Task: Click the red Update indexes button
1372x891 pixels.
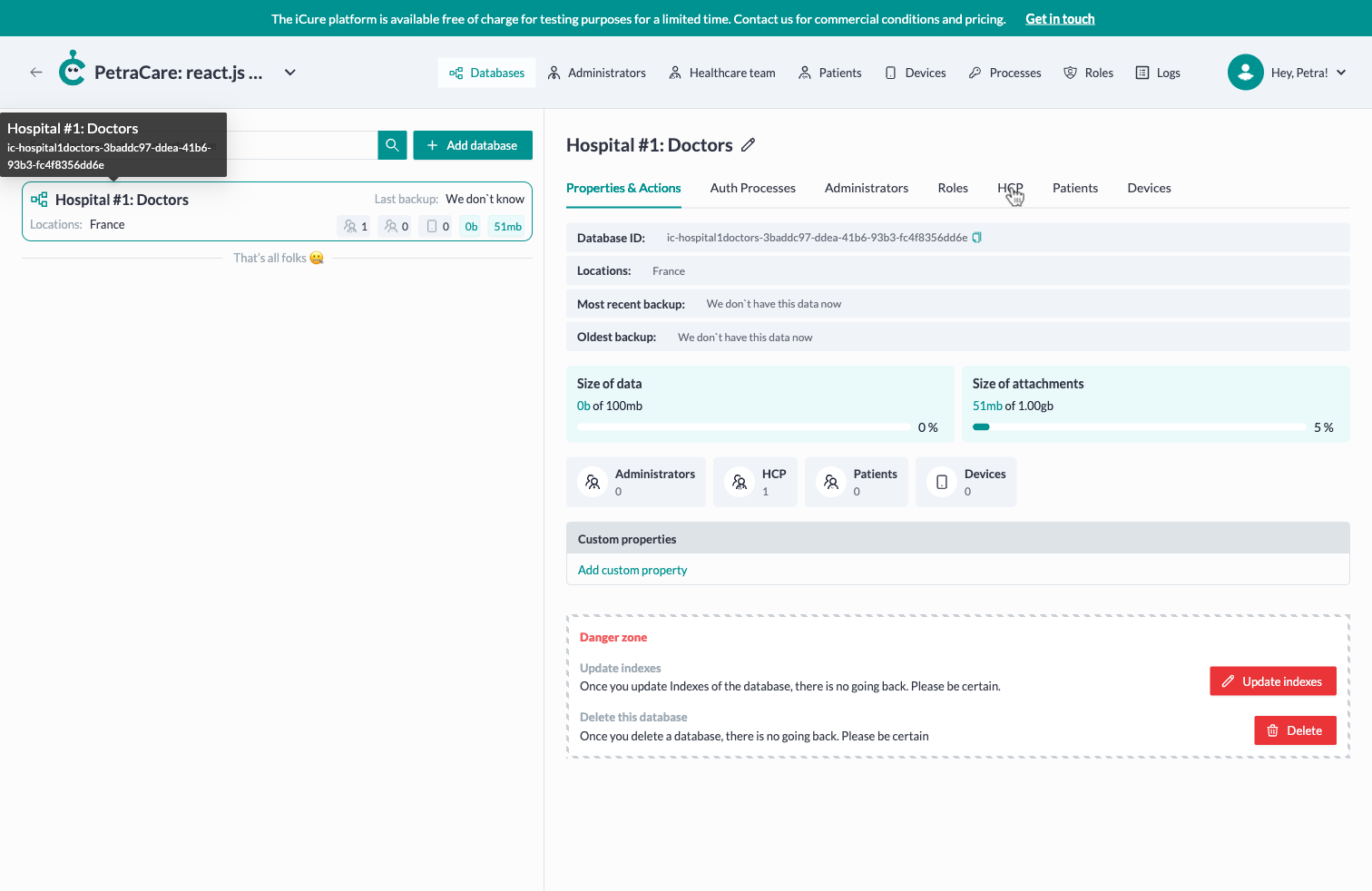Action: point(1273,681)
